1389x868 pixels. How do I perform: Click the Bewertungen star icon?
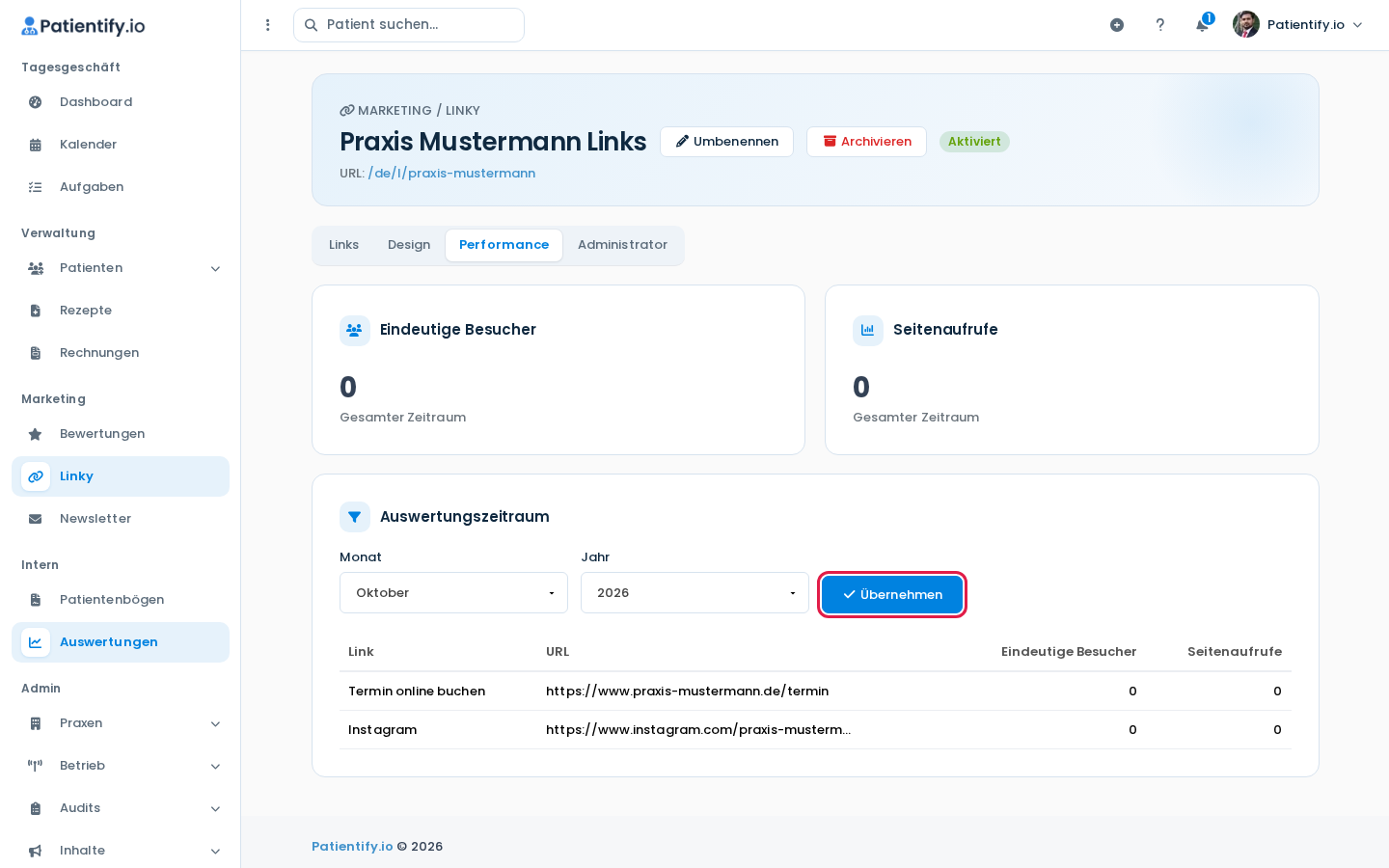pos(36,434)
